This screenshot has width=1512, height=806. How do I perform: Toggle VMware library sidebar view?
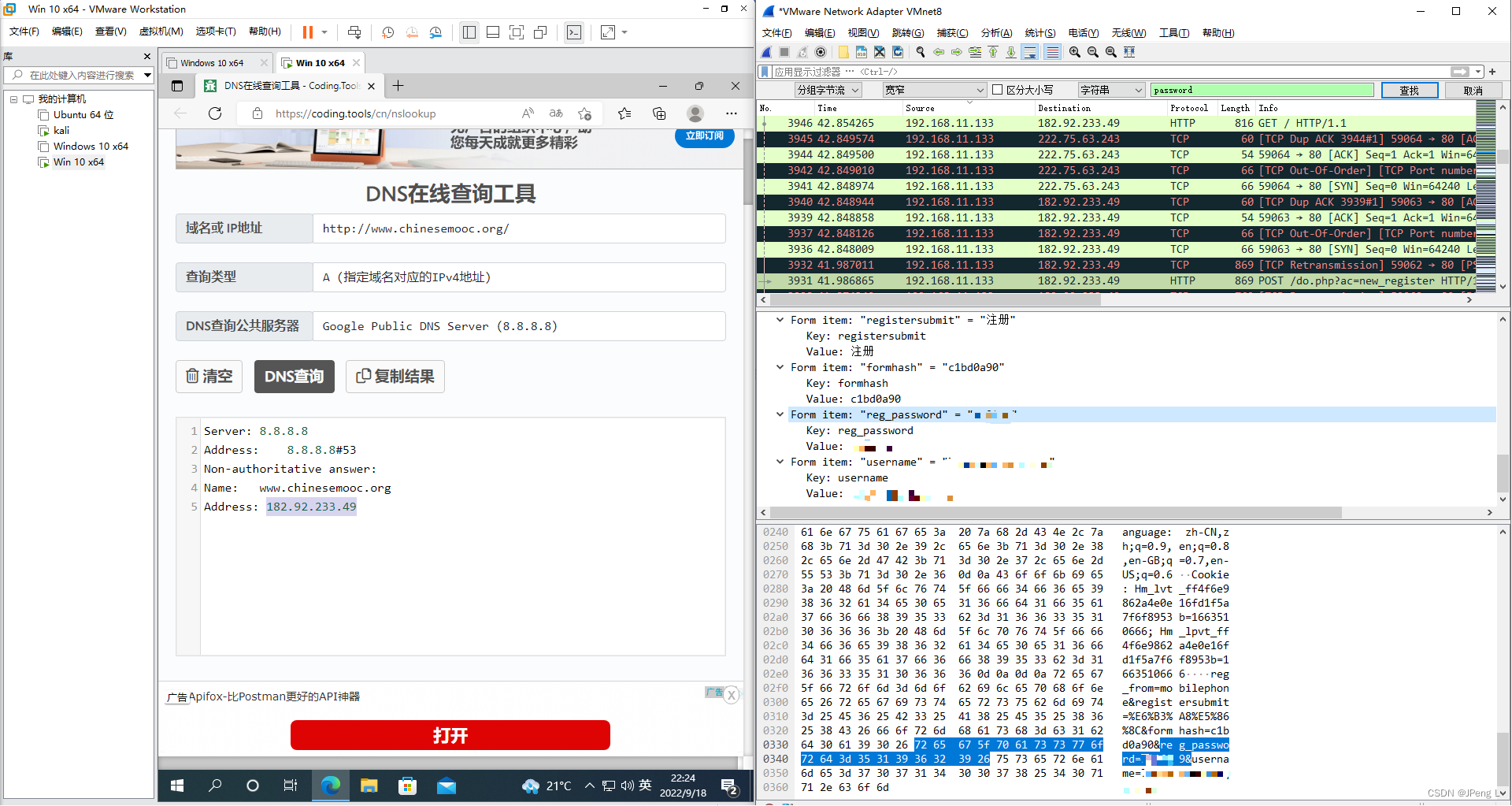[x=469, y=32]
